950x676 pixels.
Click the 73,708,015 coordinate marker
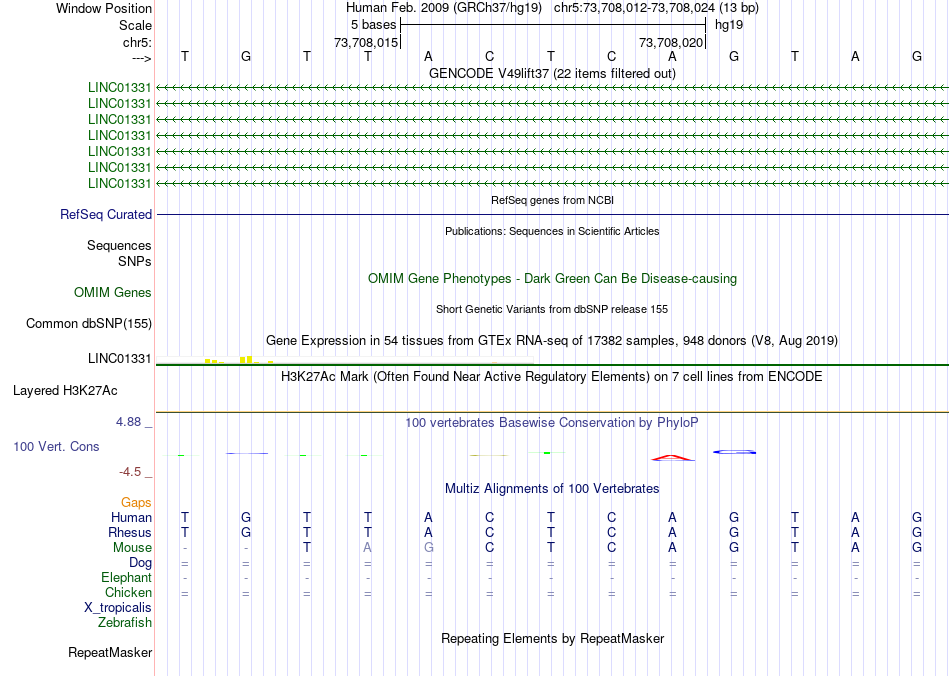[366, 42]
